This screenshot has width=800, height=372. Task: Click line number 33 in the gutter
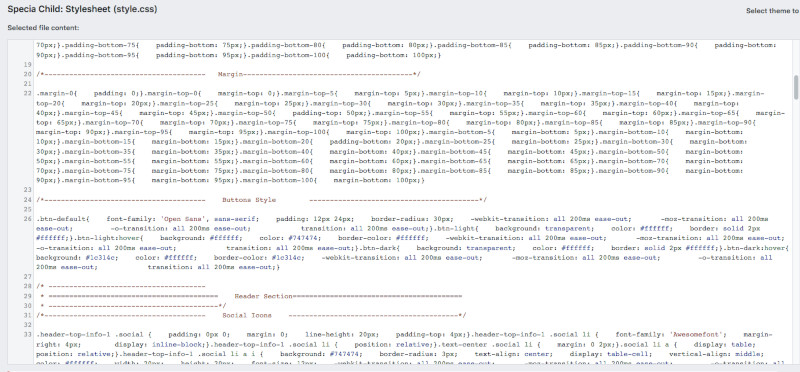pos(28,335)
